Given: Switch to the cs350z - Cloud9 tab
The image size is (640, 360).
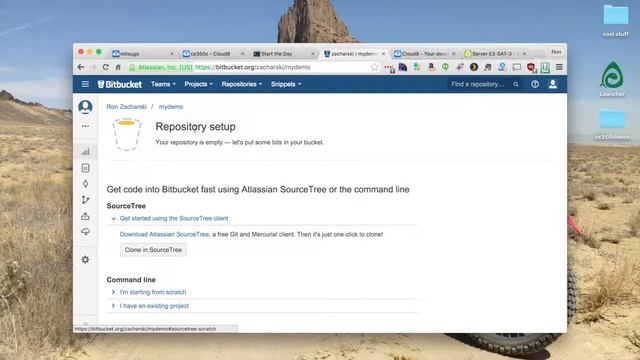Looking at the screenshot, I should (x=212, y=53).
